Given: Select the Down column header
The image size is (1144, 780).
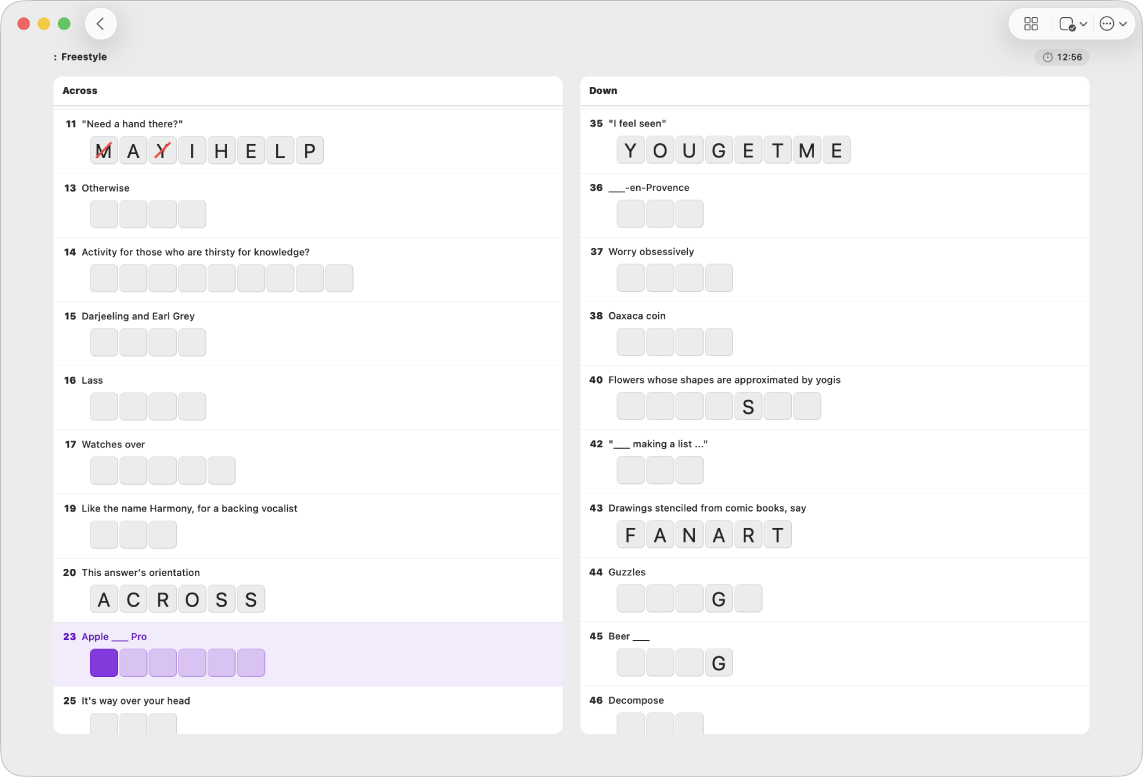Looking at the screenshot, I should click(x=603, y=91).
